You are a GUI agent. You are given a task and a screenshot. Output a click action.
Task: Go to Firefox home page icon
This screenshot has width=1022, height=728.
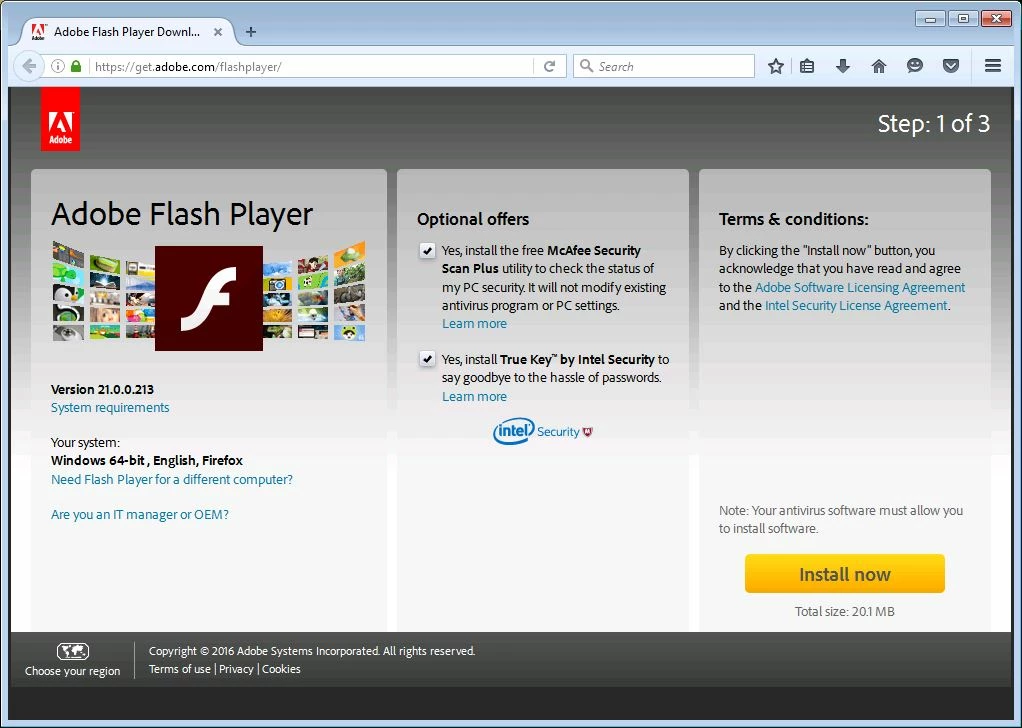coord(879,66)
